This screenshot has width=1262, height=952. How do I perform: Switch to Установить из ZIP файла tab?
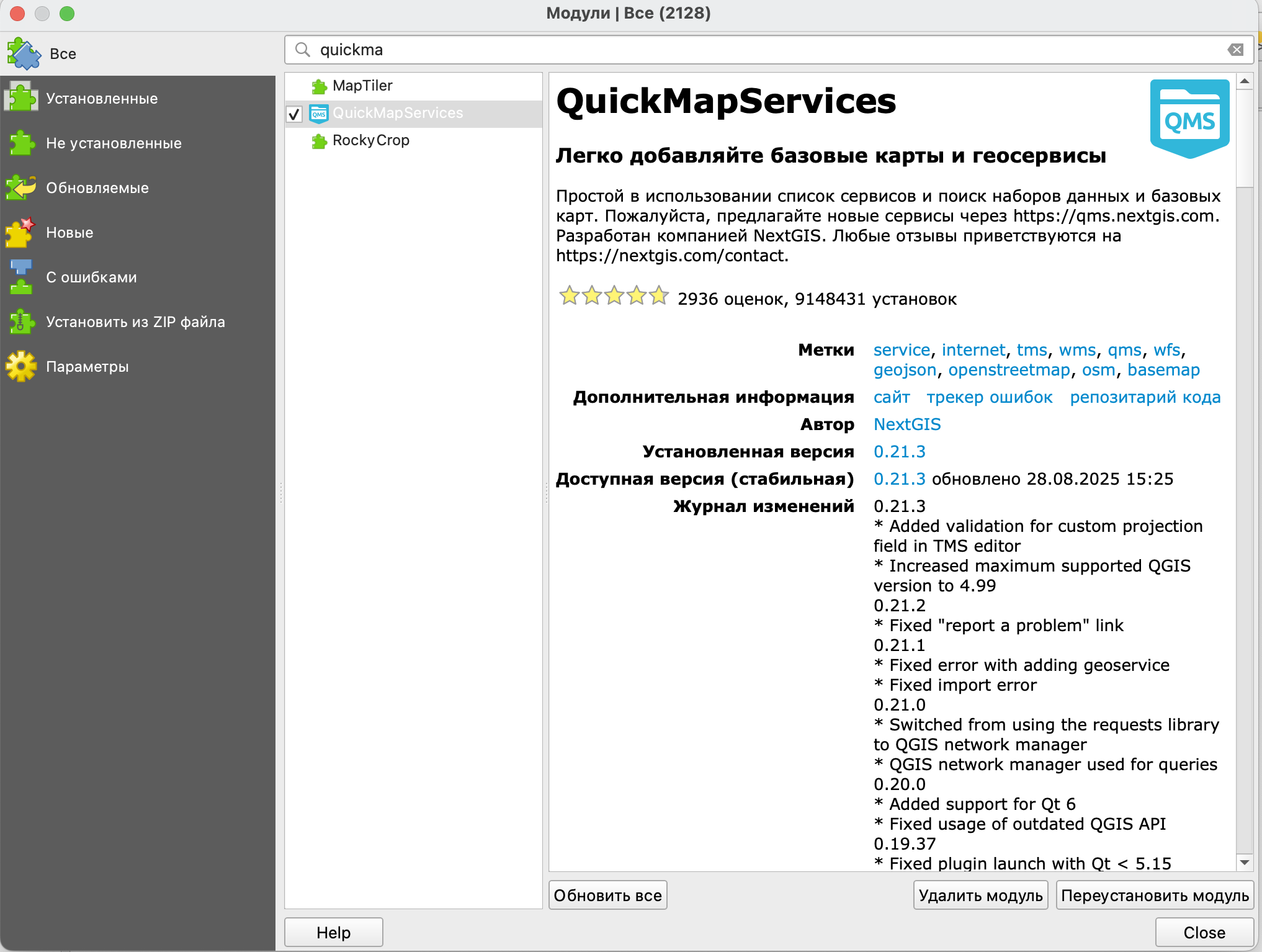pyautogui.click(x=135, y=322)
